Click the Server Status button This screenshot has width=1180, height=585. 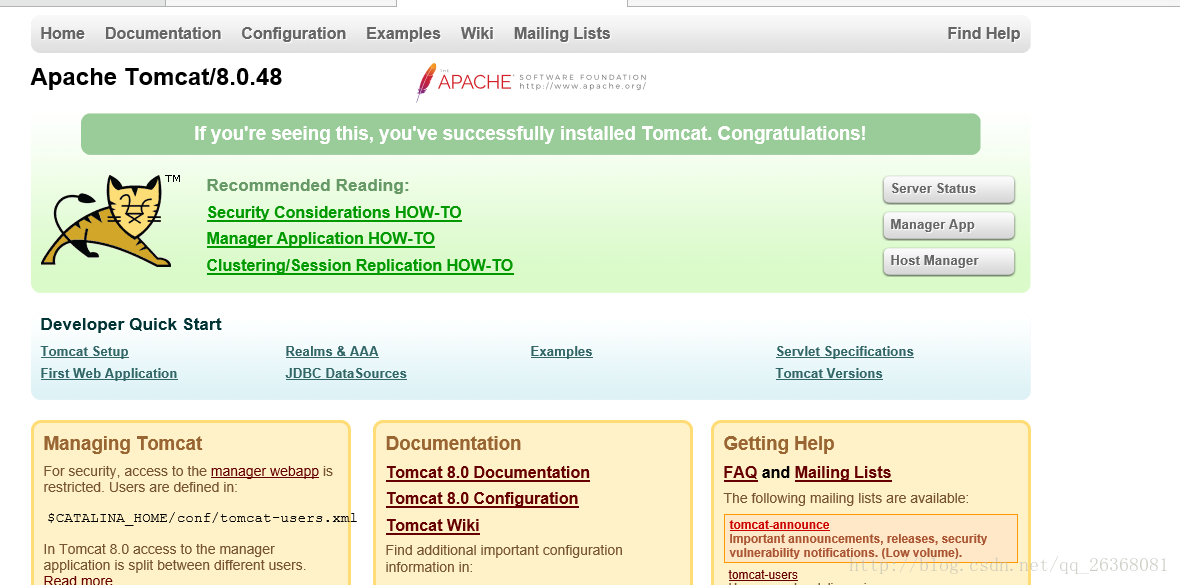[948, 189]
